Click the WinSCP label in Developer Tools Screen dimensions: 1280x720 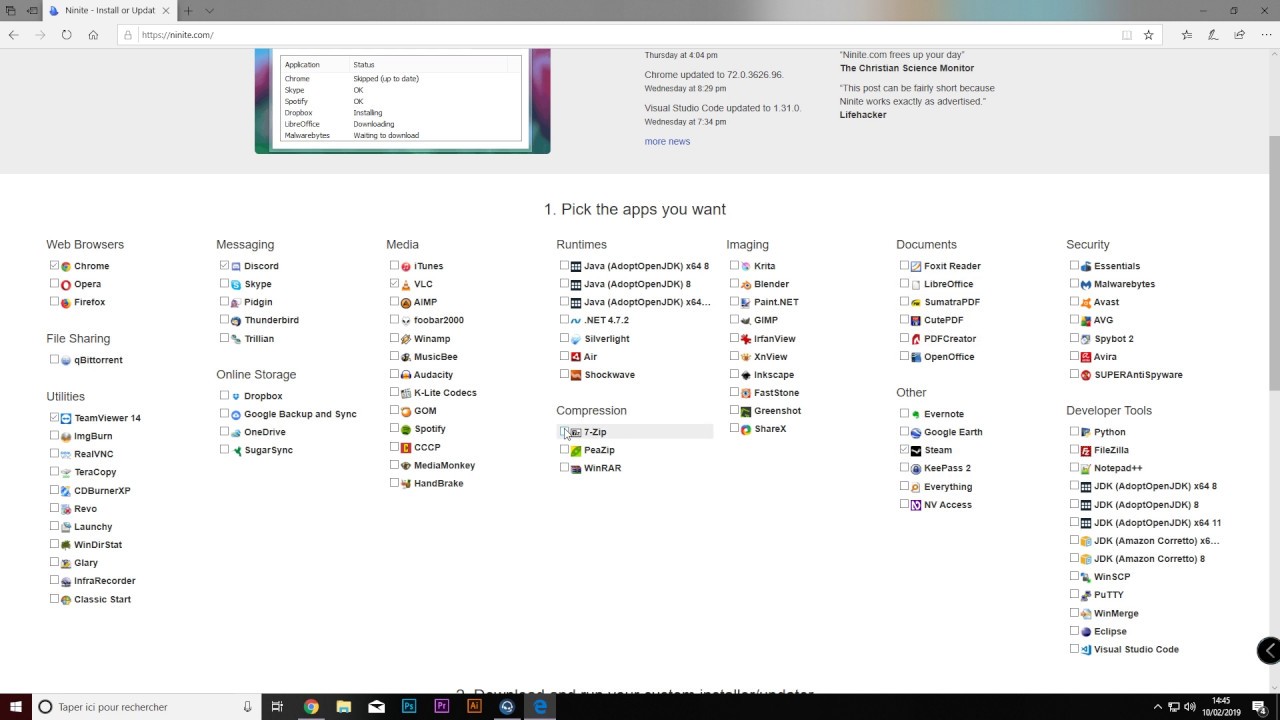point(1112,577)
